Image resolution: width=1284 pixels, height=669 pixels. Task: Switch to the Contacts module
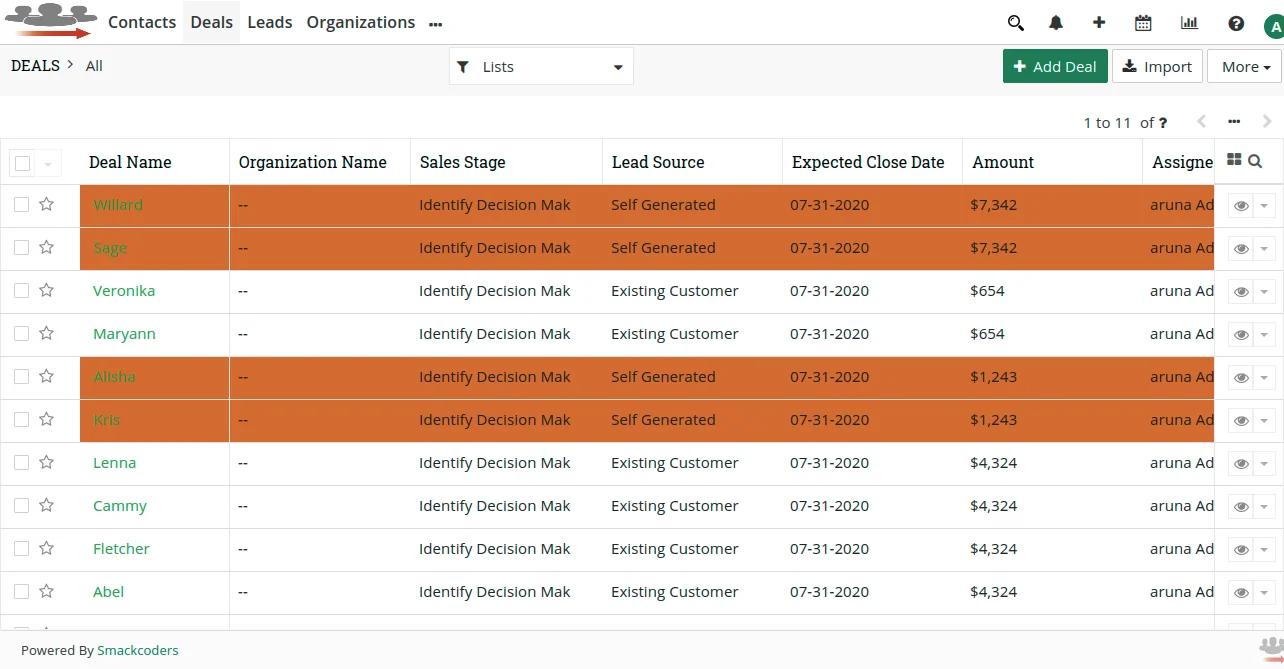142,22
